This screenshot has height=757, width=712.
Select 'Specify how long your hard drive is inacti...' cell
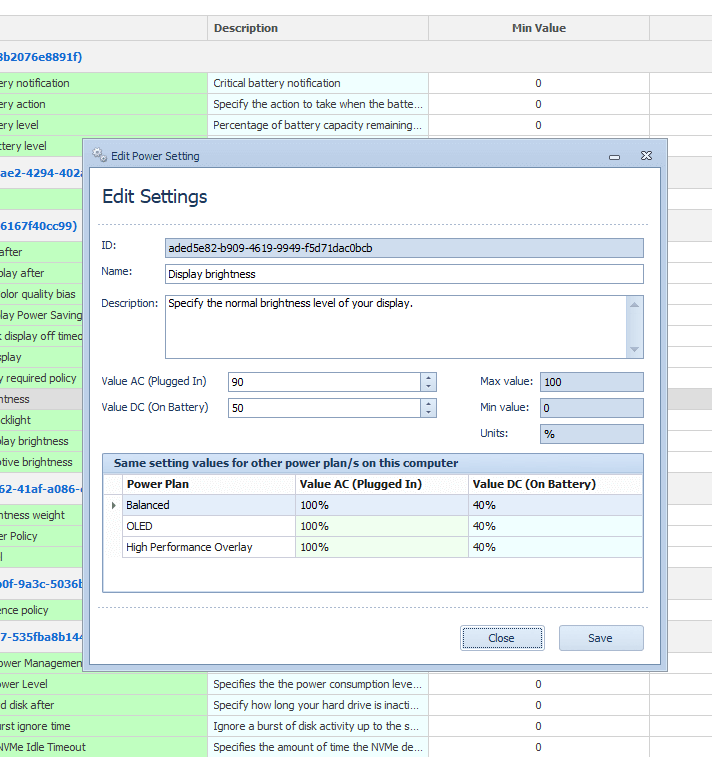click(318, 705)
